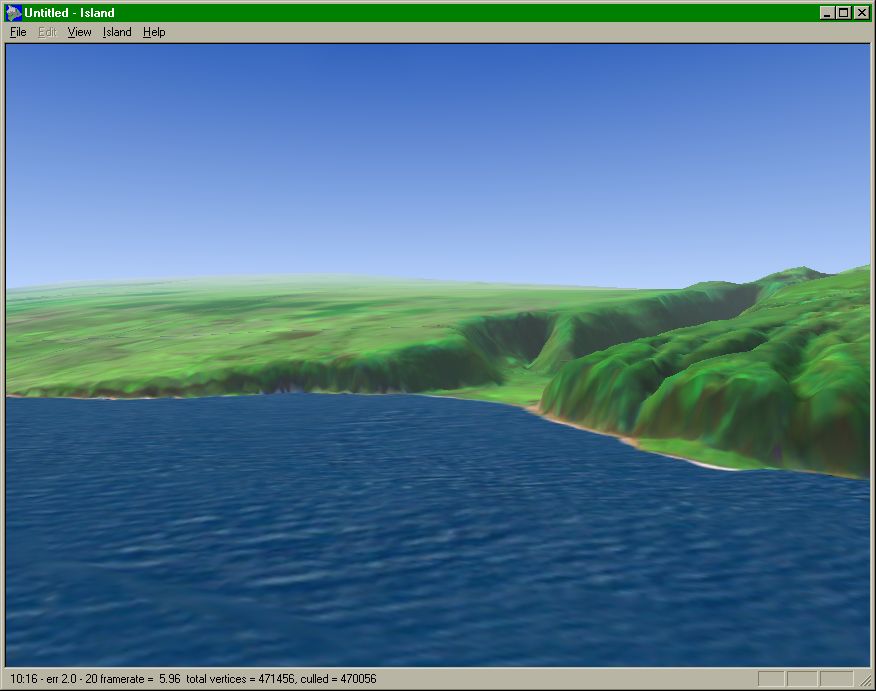The image size is (876, 691).
Task: Click the Island app icon in title bar
Action: pyautogui.click(x=13, y=12)
